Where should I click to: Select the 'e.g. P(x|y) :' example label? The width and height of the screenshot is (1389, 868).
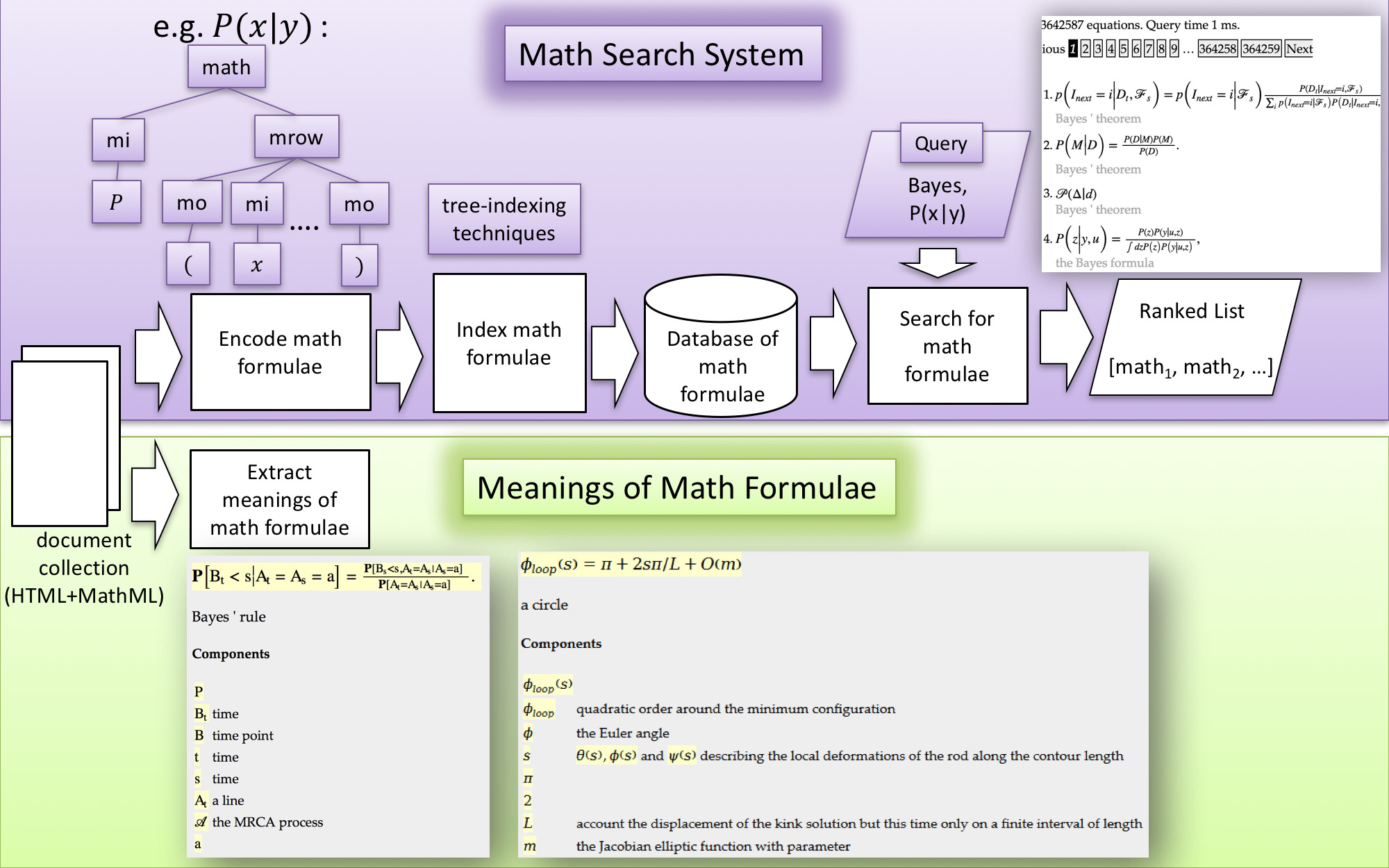pos(240,27)
